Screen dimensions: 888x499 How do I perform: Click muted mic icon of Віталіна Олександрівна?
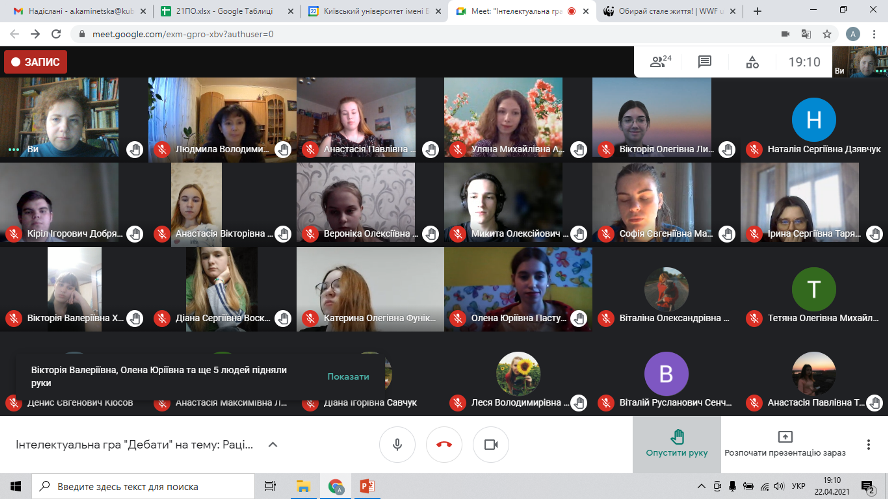coord(606,318)
